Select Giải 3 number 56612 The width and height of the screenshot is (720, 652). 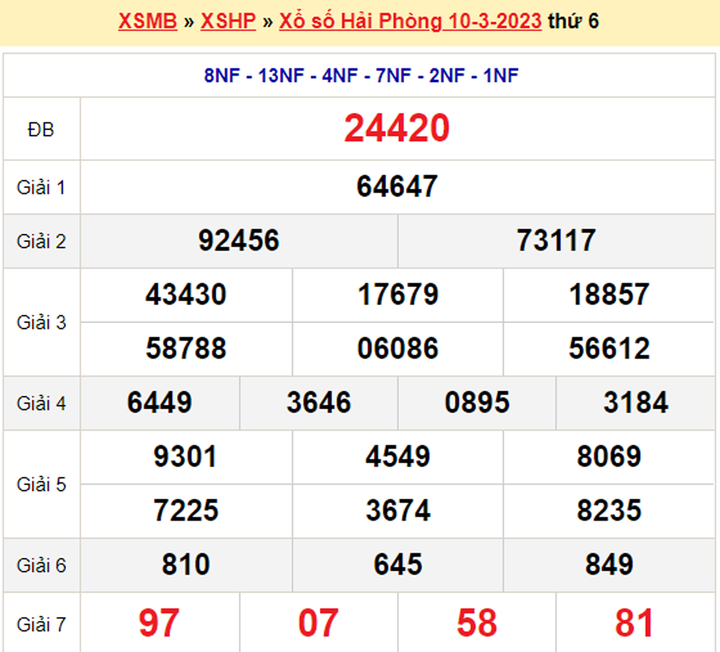[x=609, y=348]
